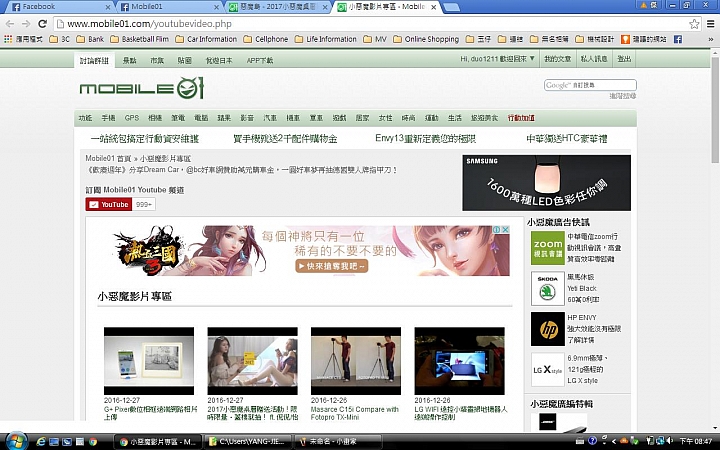Close the active 小惡魔影片專區 tab
720x450 pixels.
(x=433, y=7)
